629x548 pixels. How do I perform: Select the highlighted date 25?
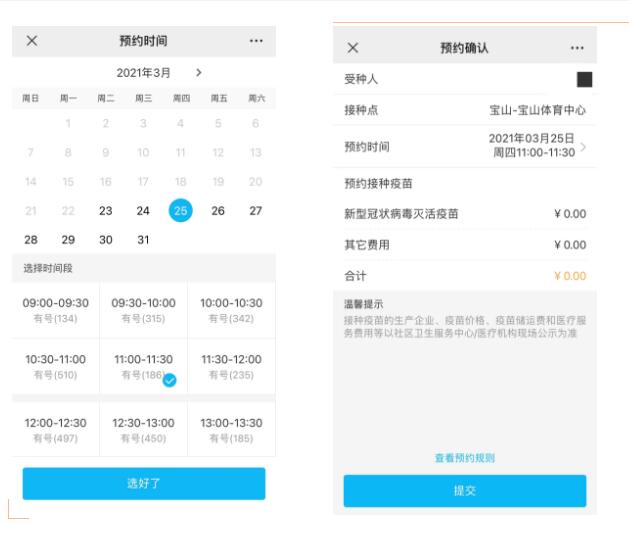(181, 211)
